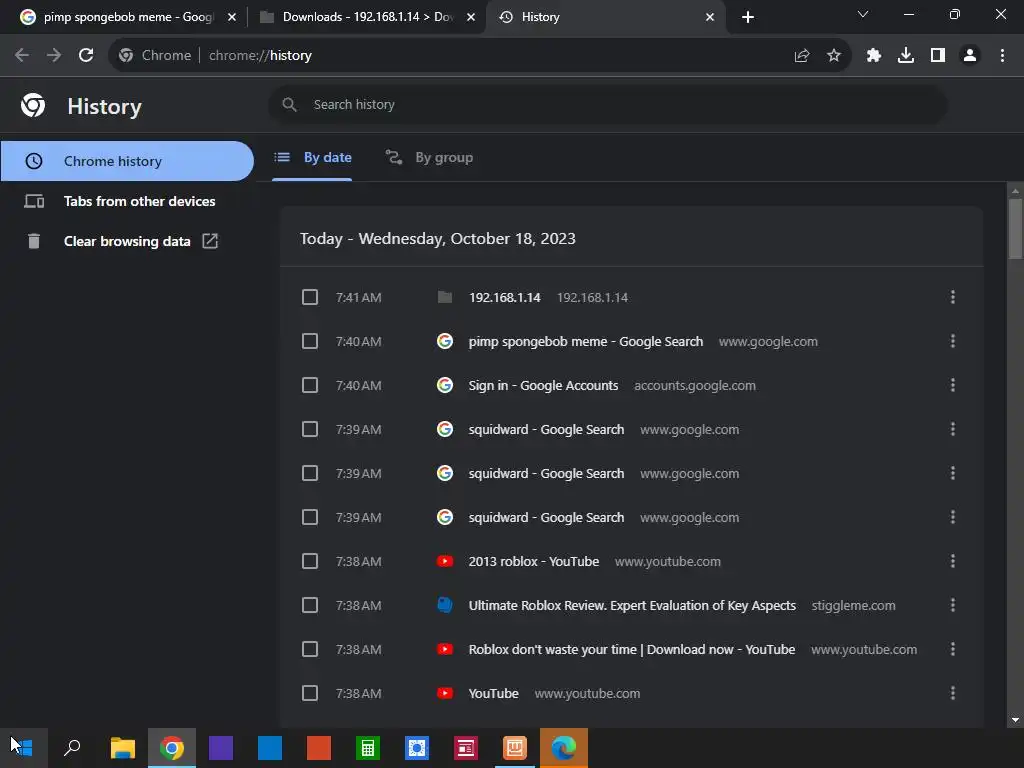Open the Extensions puzzle icon
This screenshot has height=768, width=1024.
coord(874,56)
